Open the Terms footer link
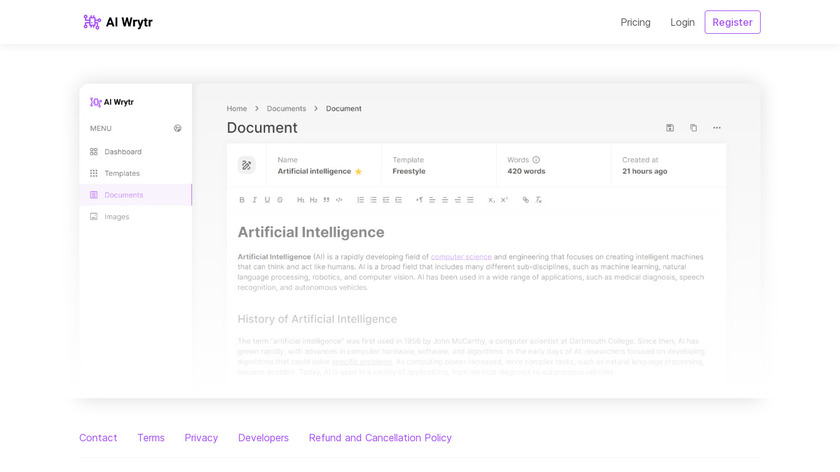This screenshot has width=840, height=472. click(x=151, y=438)
